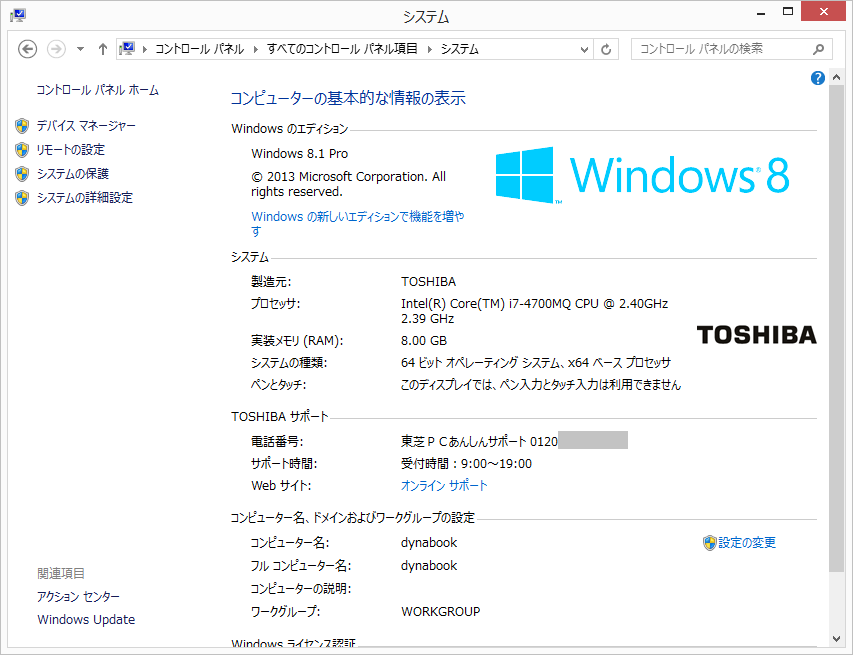Select the コントロール パネル breadcrumb item
This screenshot has width=853, height=655.
(199, 49)
